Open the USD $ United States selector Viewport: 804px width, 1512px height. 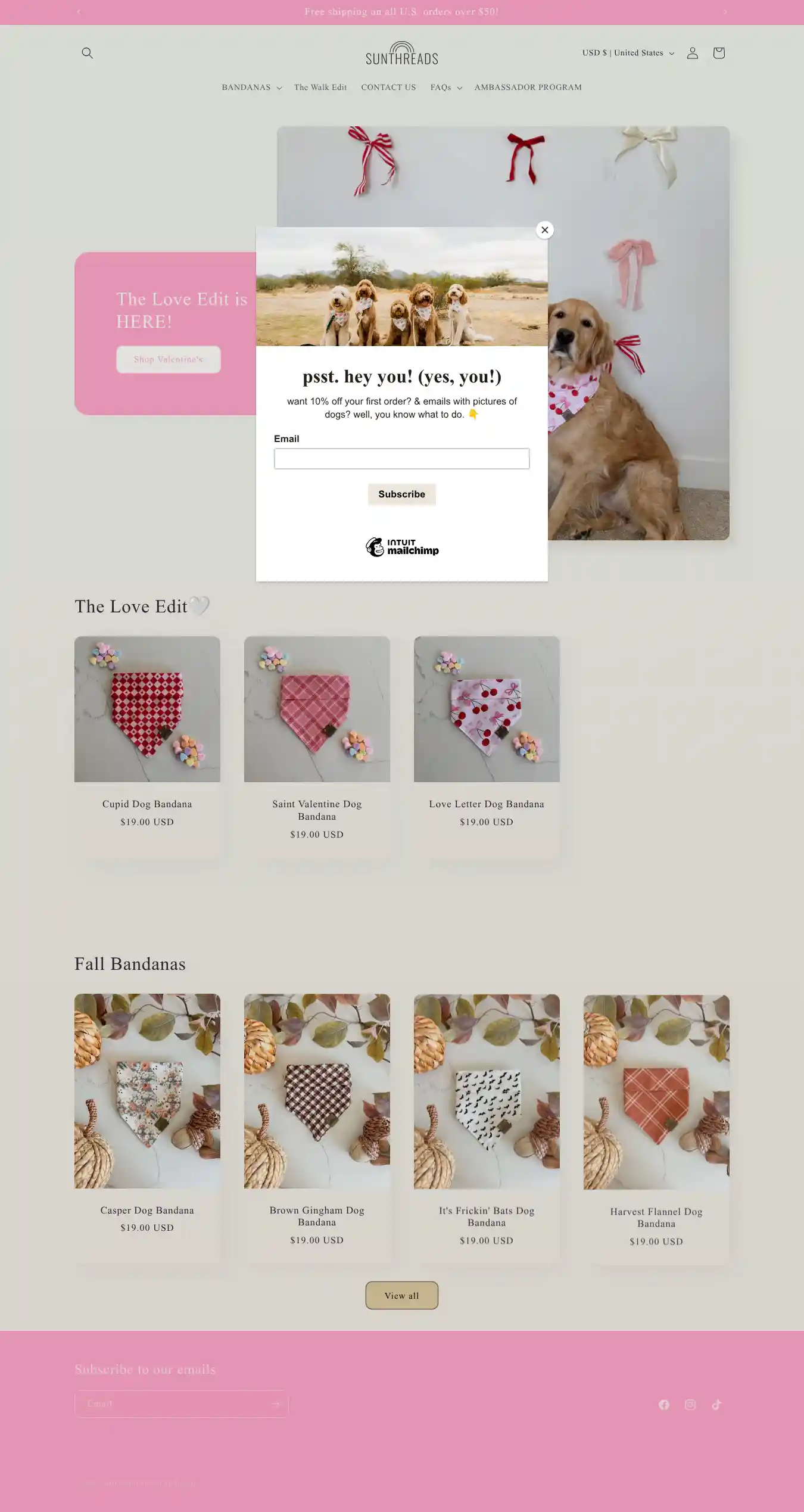(x=628, y=53)
